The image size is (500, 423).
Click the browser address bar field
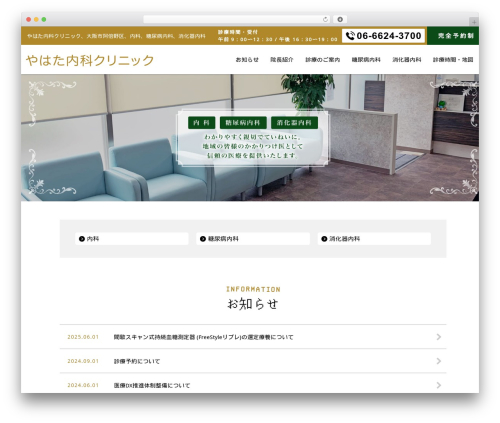[x=237, y=20]
